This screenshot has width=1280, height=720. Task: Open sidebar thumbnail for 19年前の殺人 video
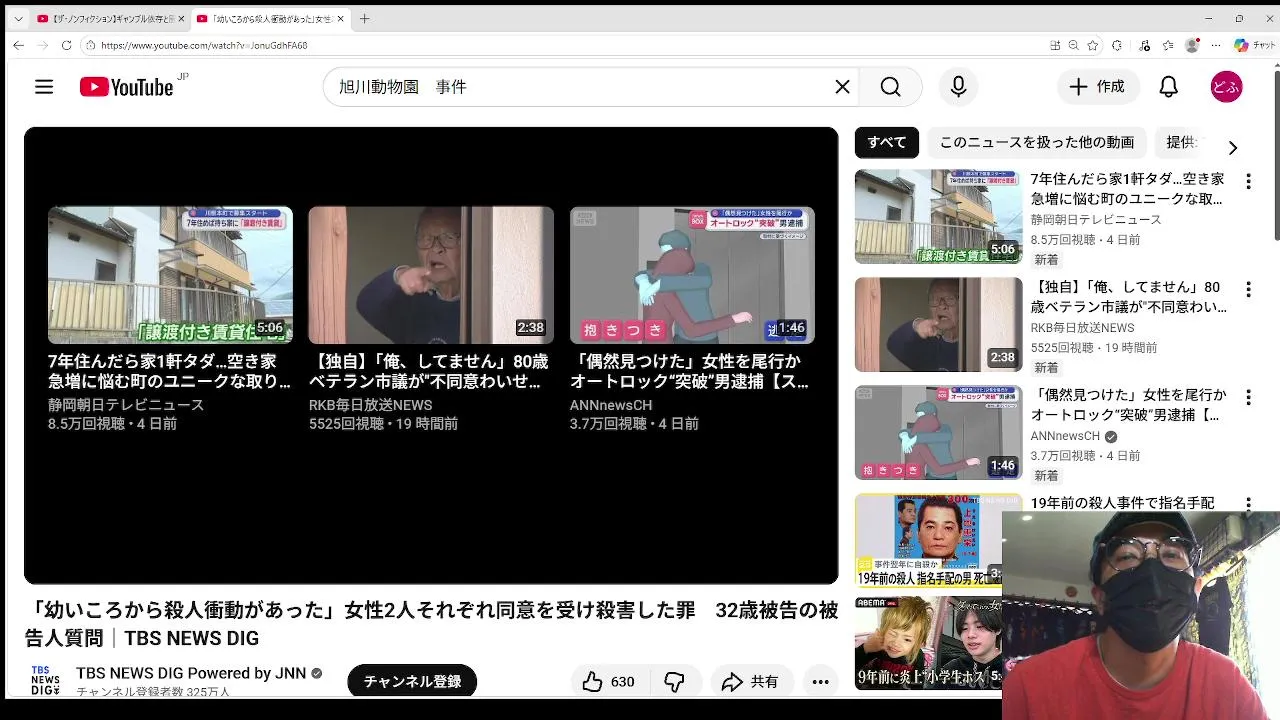pyautogui.click(x=928, y=540)
